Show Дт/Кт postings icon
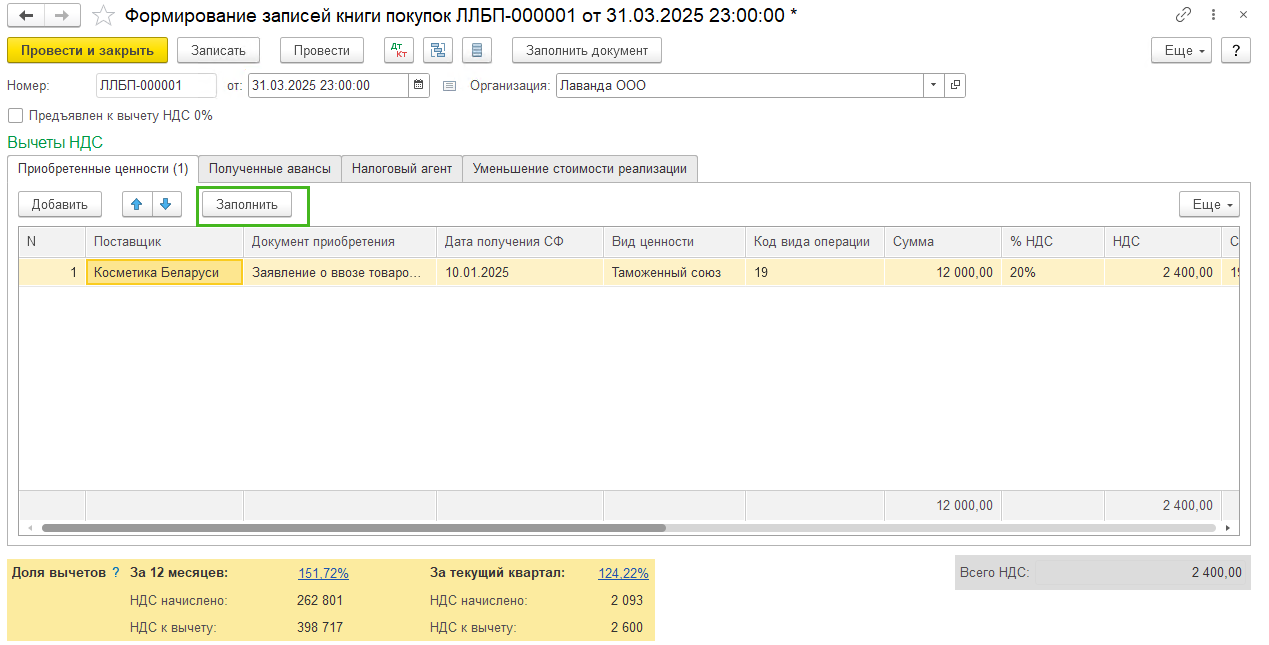1269x645 pixels. pos(399,50)
